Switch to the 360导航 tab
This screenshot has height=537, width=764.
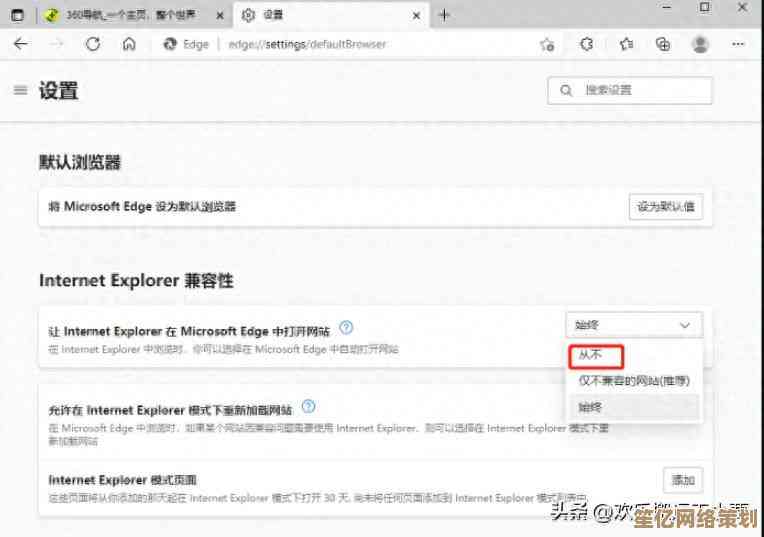130,15
